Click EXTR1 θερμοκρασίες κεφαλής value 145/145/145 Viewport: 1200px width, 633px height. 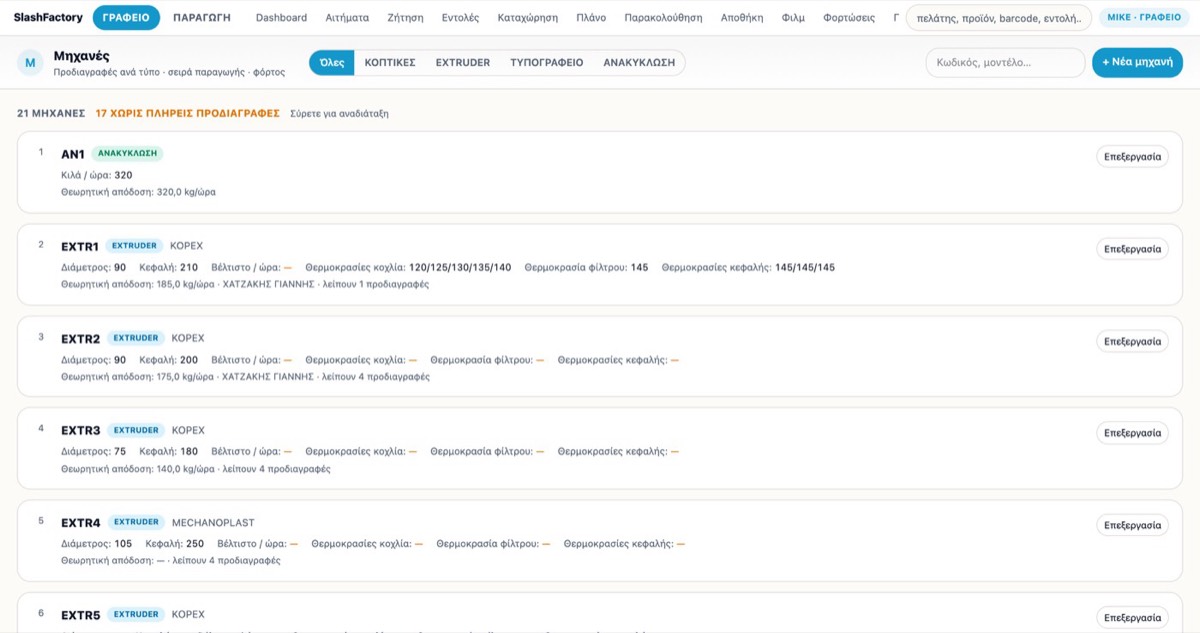(805, 267)
